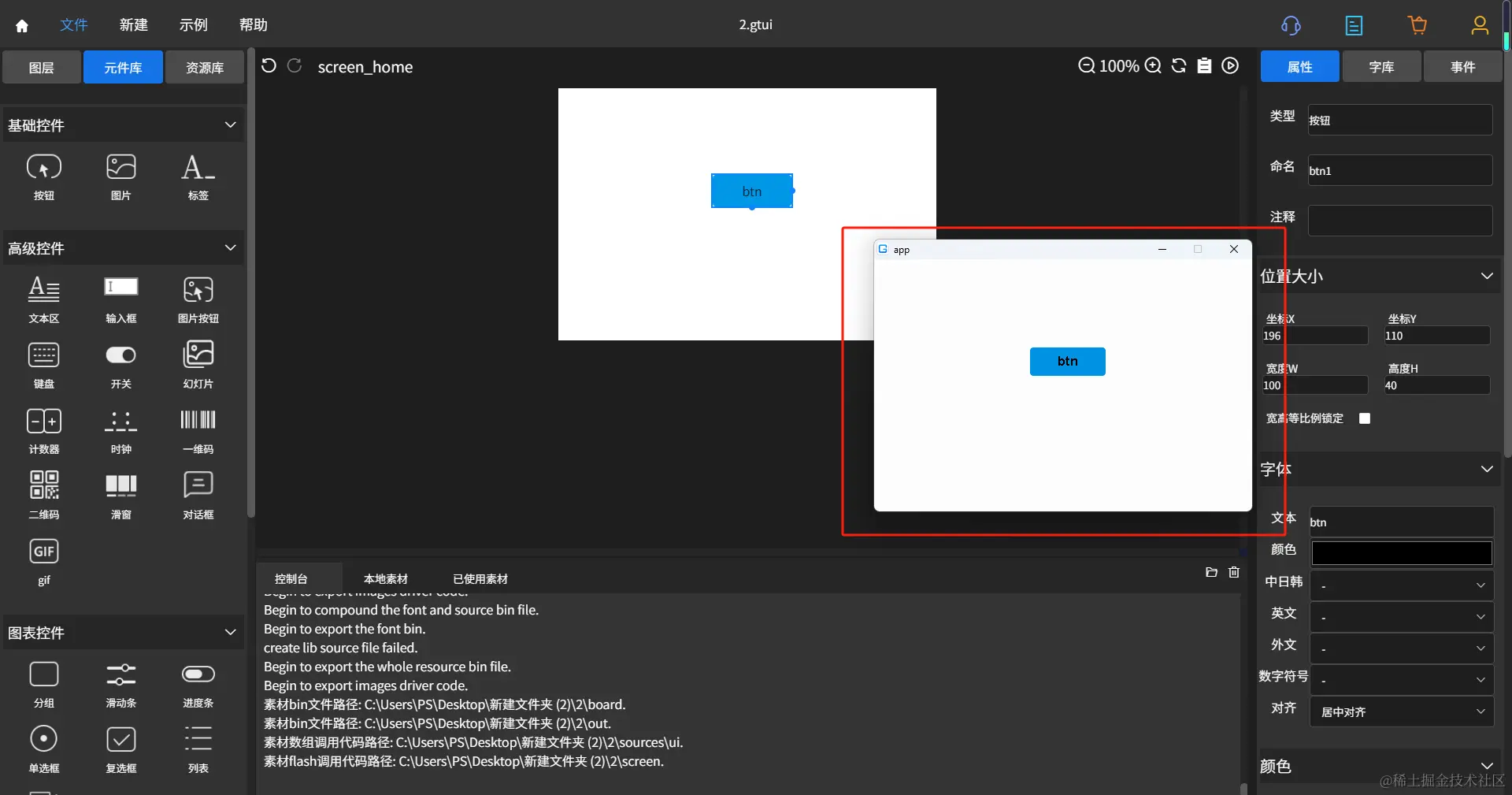Collapse the 位置大小 properties section

(x=1487, y=276)
